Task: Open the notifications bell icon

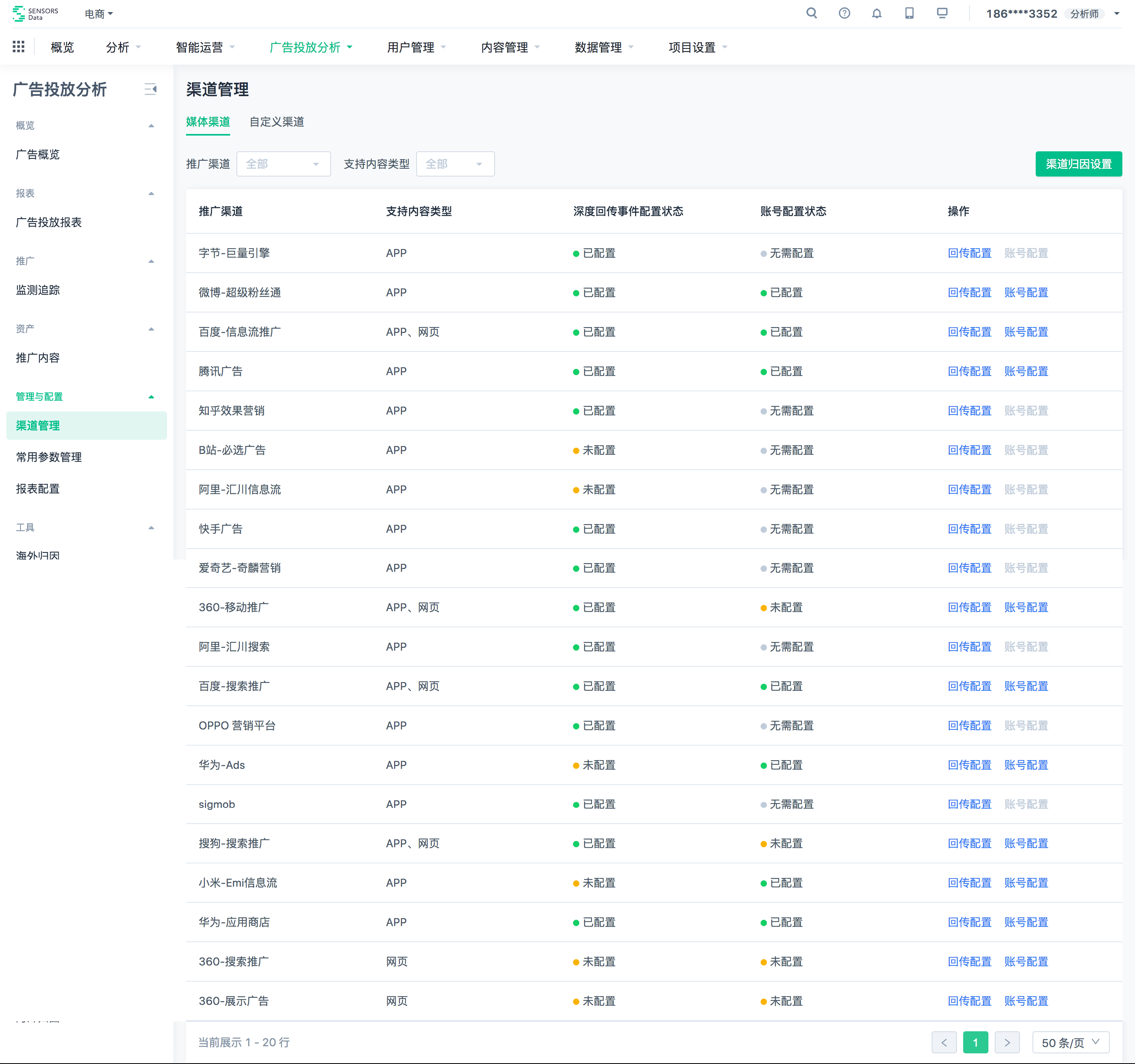Action: [877, 13]
